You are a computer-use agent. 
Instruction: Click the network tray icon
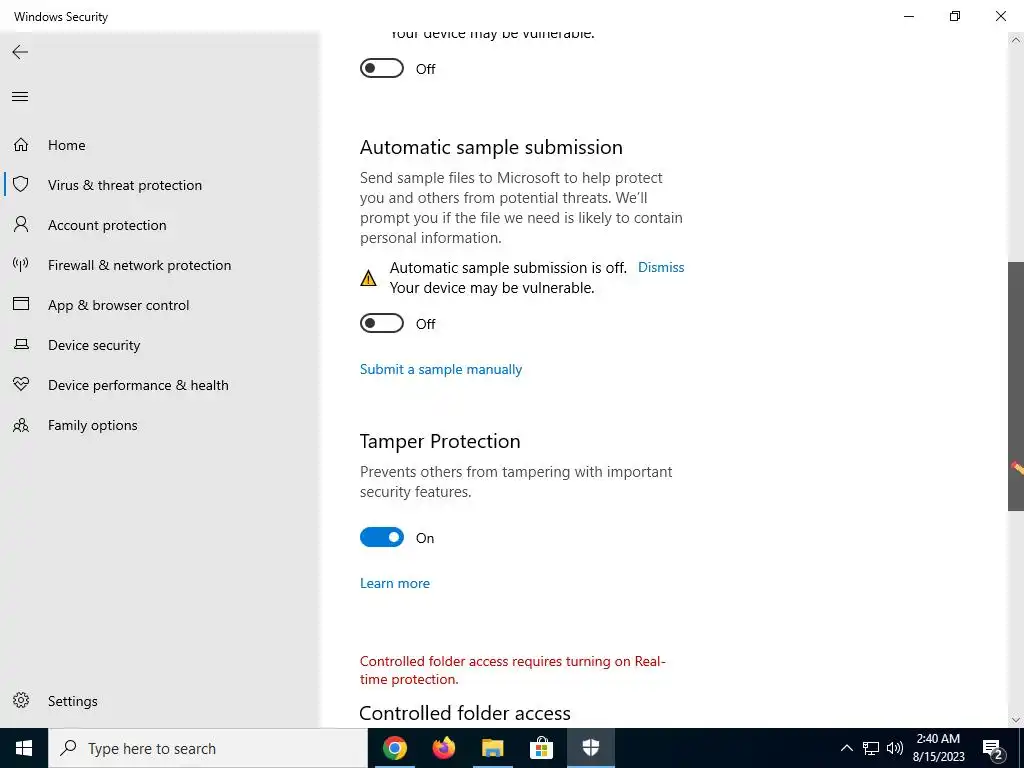[x=871, y=748]
